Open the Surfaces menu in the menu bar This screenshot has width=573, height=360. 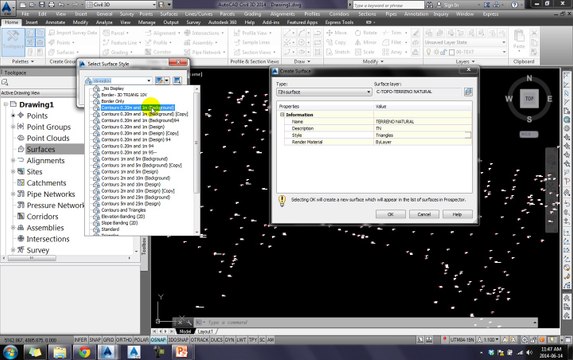click(168, 14)
